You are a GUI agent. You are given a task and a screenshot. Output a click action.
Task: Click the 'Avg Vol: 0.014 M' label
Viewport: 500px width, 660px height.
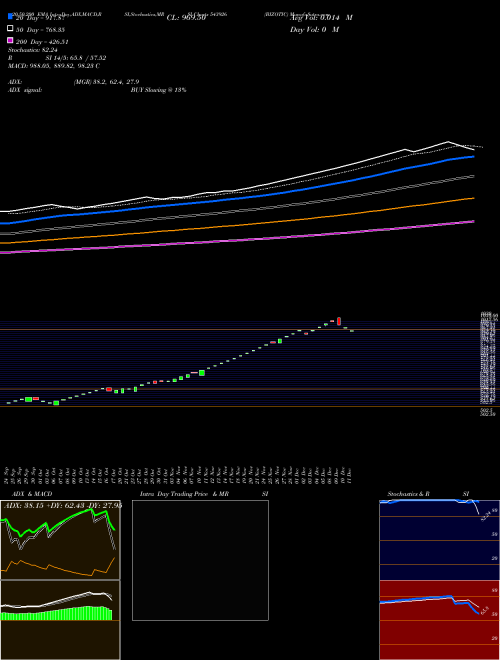321,18
